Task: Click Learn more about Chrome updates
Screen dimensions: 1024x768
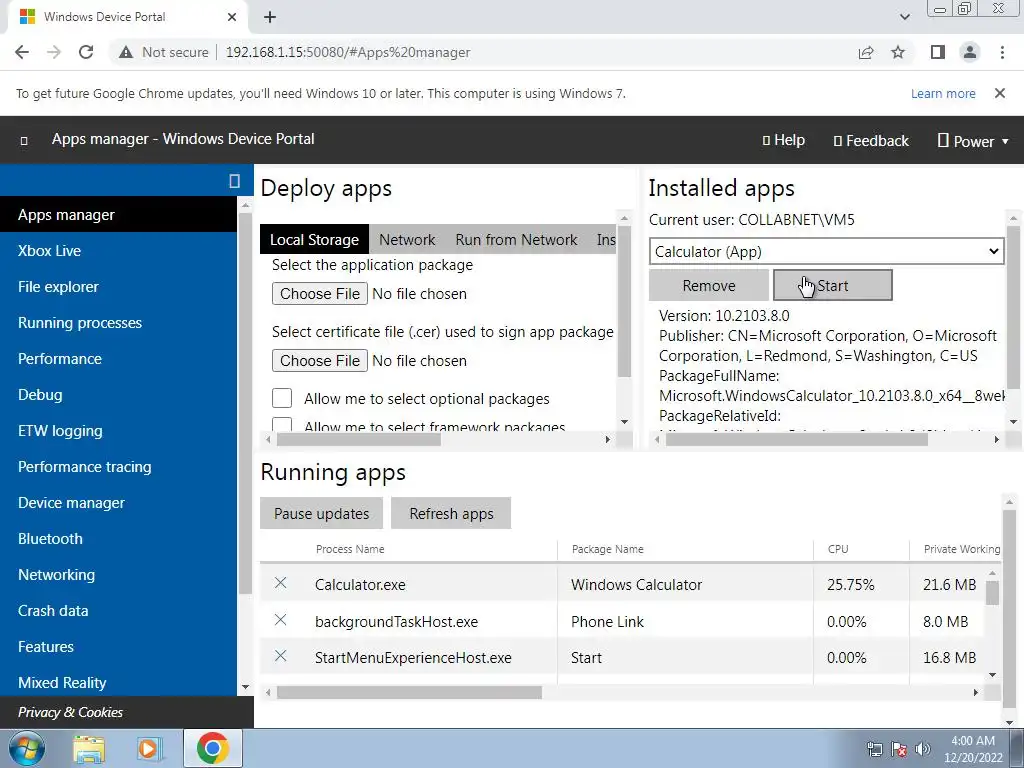Action: pyautogui.click(x=943, y=93)
